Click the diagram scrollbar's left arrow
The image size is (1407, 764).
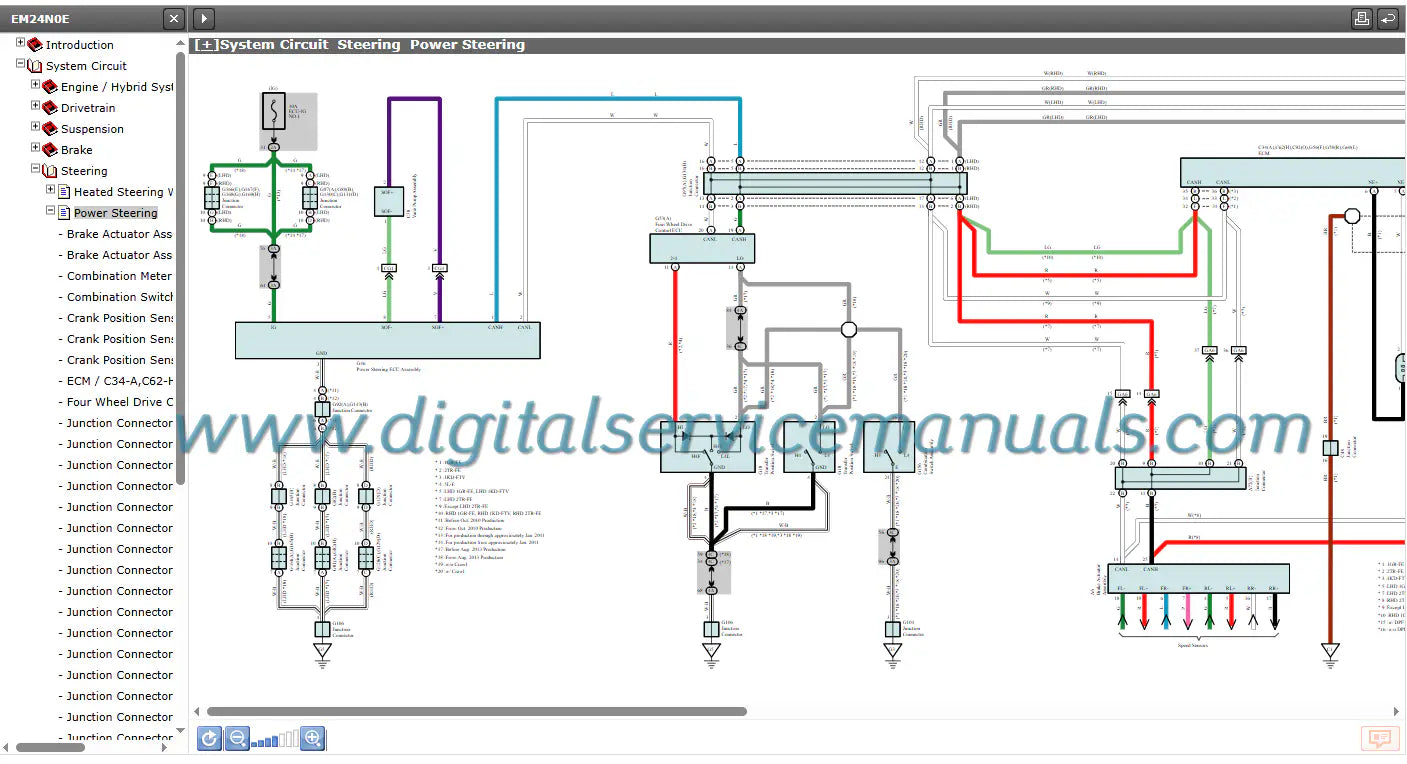point(197,712)
